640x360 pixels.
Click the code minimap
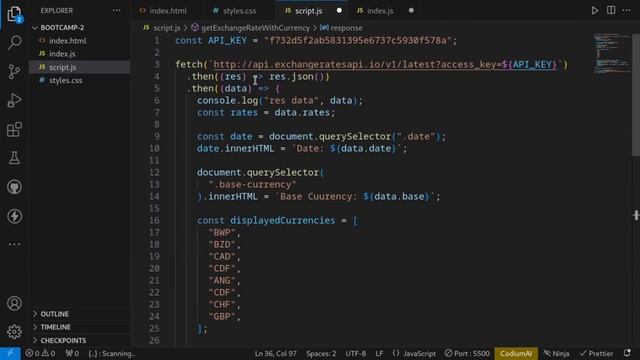(611, 53)
